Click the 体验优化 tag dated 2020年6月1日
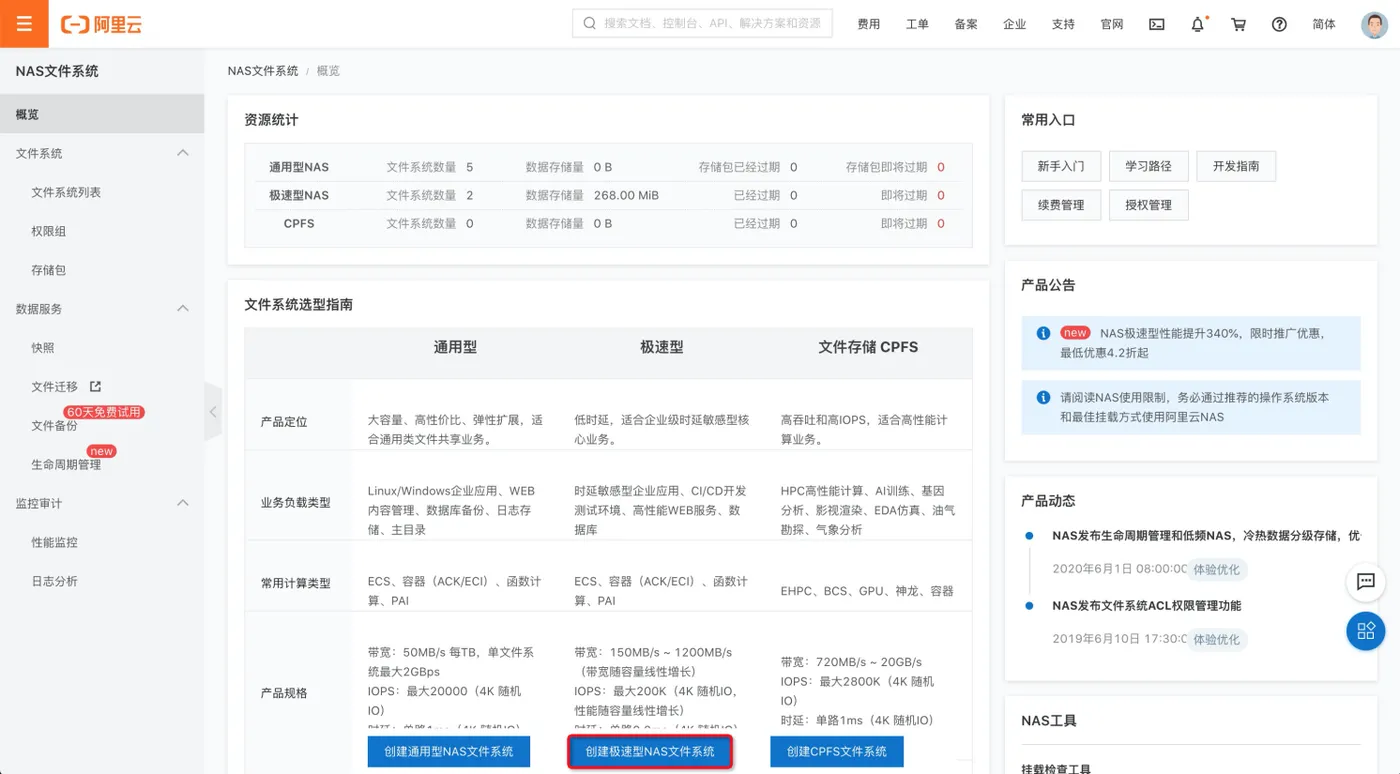The width and height of the screenshot is (1400, 774). tap(1217, 569)
